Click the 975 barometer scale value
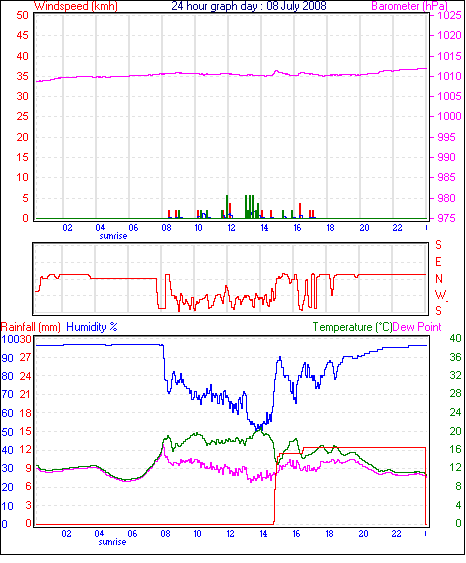This screenshot has width=466, height=563. [446, 218]
